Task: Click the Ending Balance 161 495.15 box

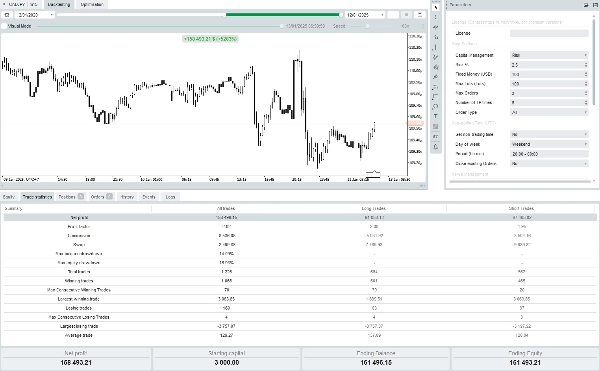Action: click(x=376, y=358)
